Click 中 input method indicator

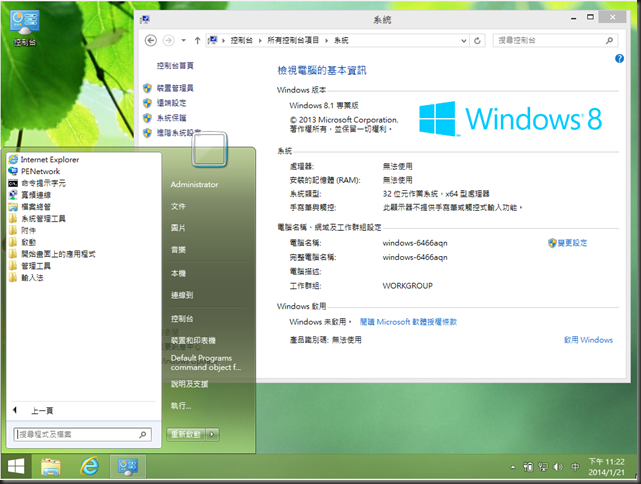575,467
